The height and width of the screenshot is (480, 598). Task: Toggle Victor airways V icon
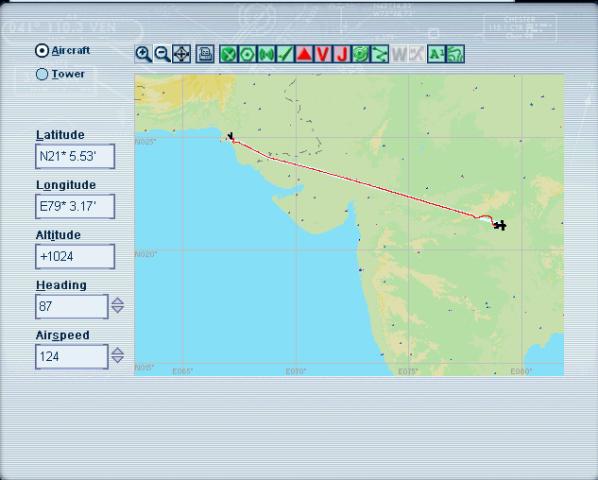point(323,54)
